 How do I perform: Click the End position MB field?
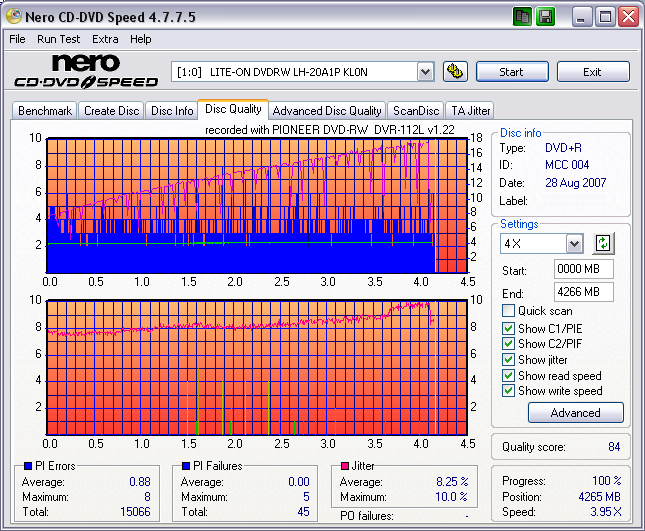(583, 291)
